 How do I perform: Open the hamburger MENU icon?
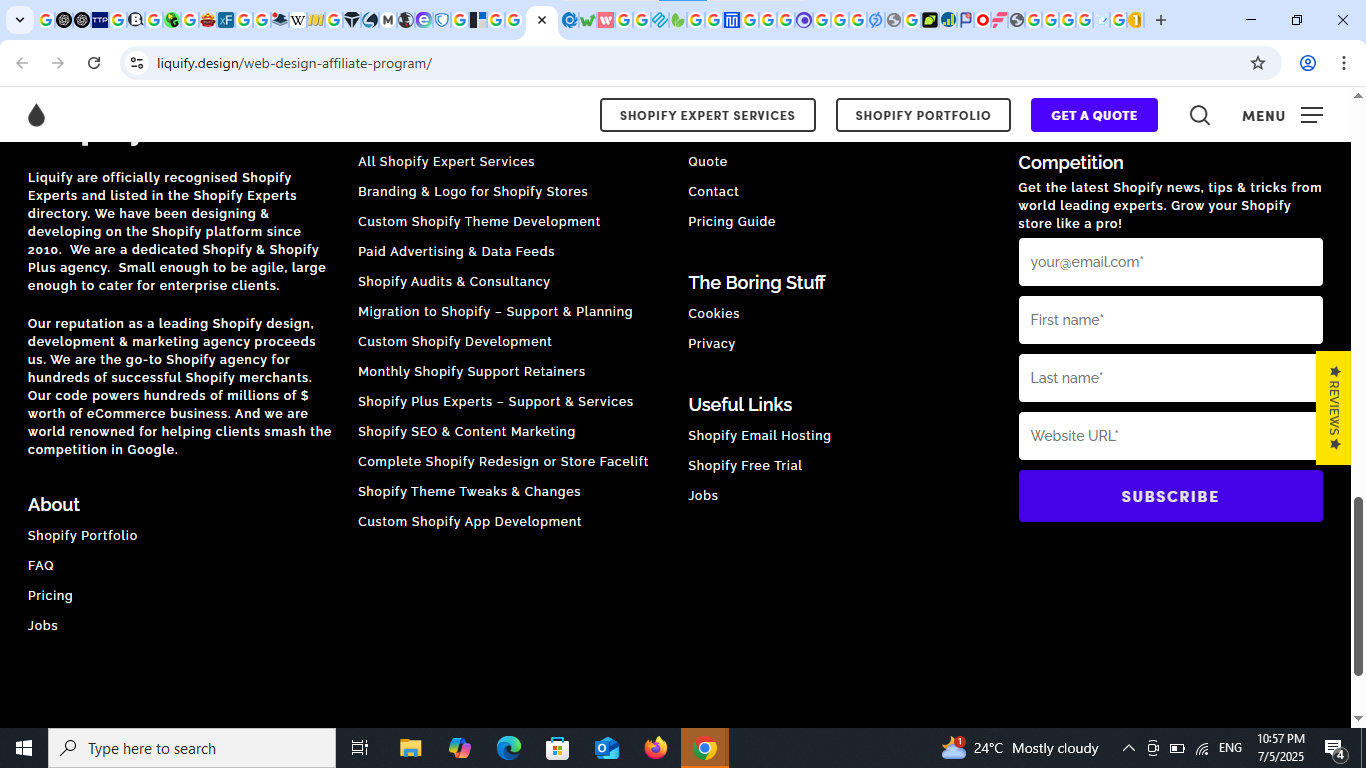(1312, 116)
